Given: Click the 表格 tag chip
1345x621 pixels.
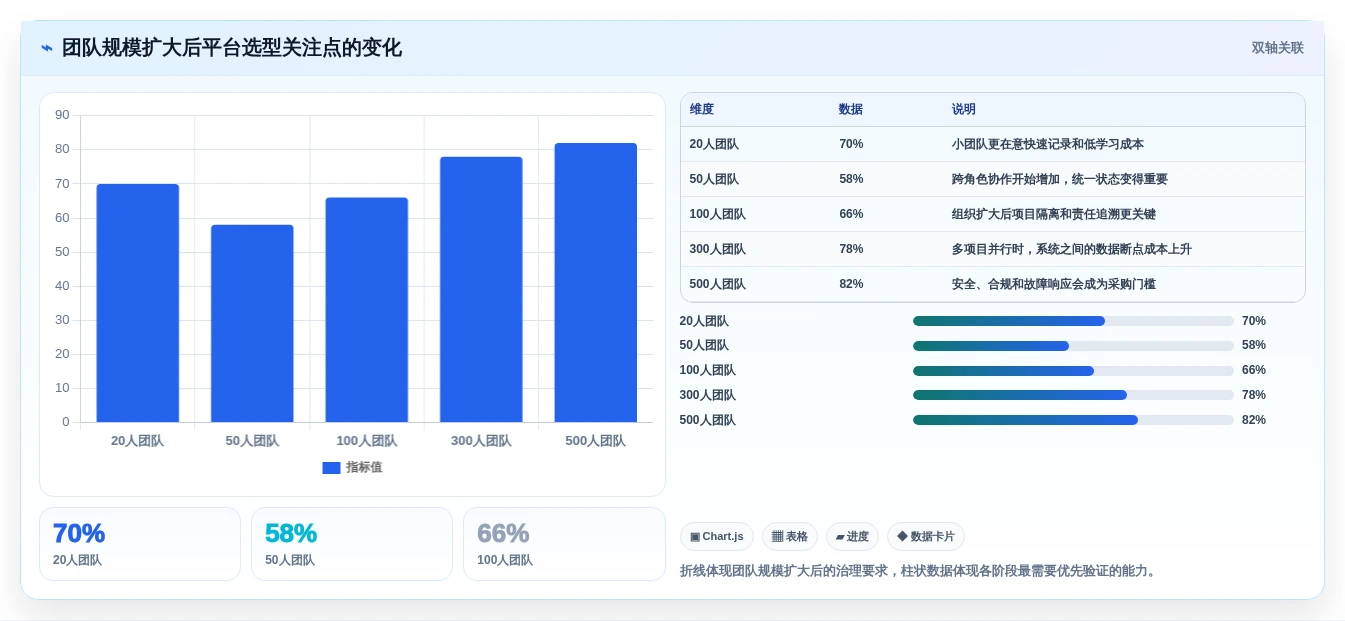Looking at the screenshot, I should coord(790,537).
